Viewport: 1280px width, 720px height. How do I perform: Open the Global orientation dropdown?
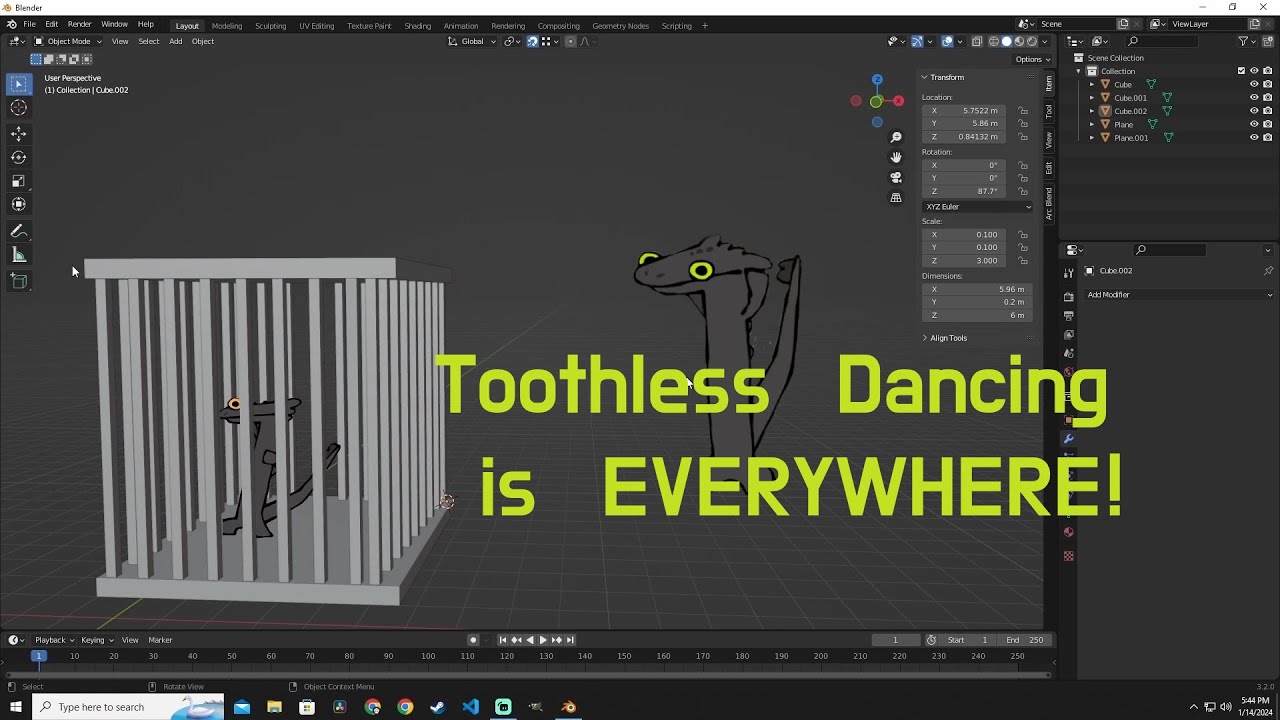point(471,41)
